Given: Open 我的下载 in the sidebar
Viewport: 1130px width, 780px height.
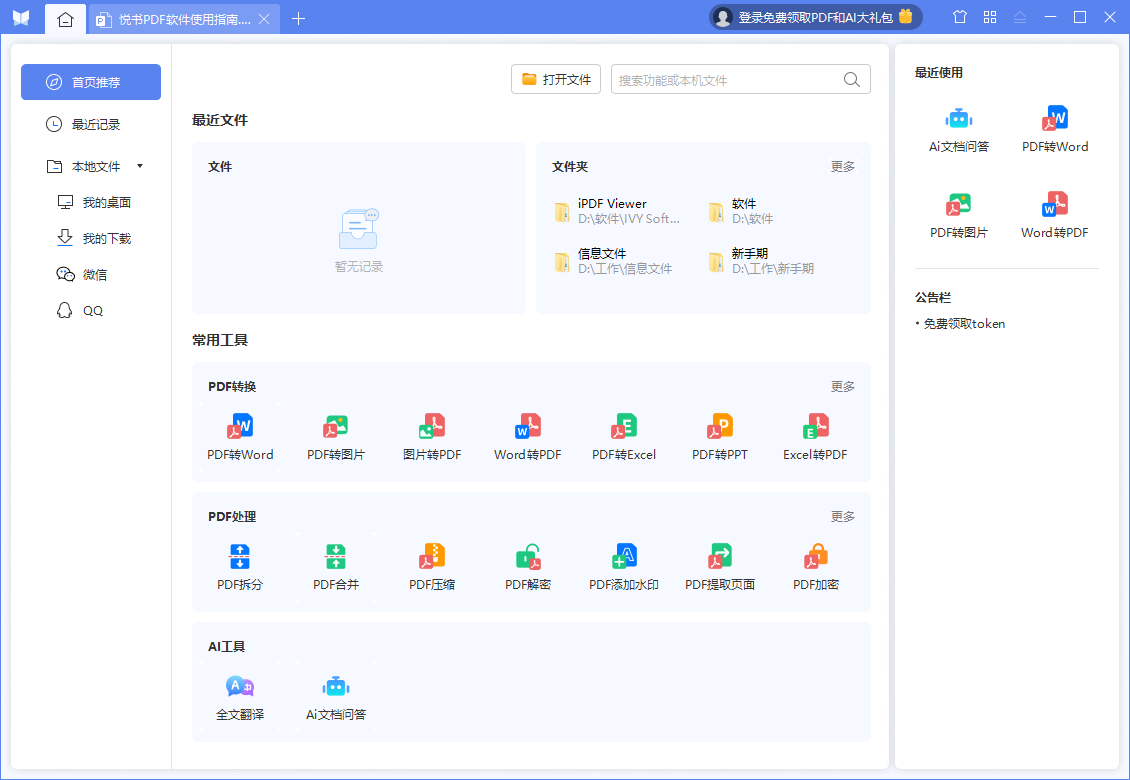Looking at the screenshot, I should pyautogui.click(x=94, y=239).
